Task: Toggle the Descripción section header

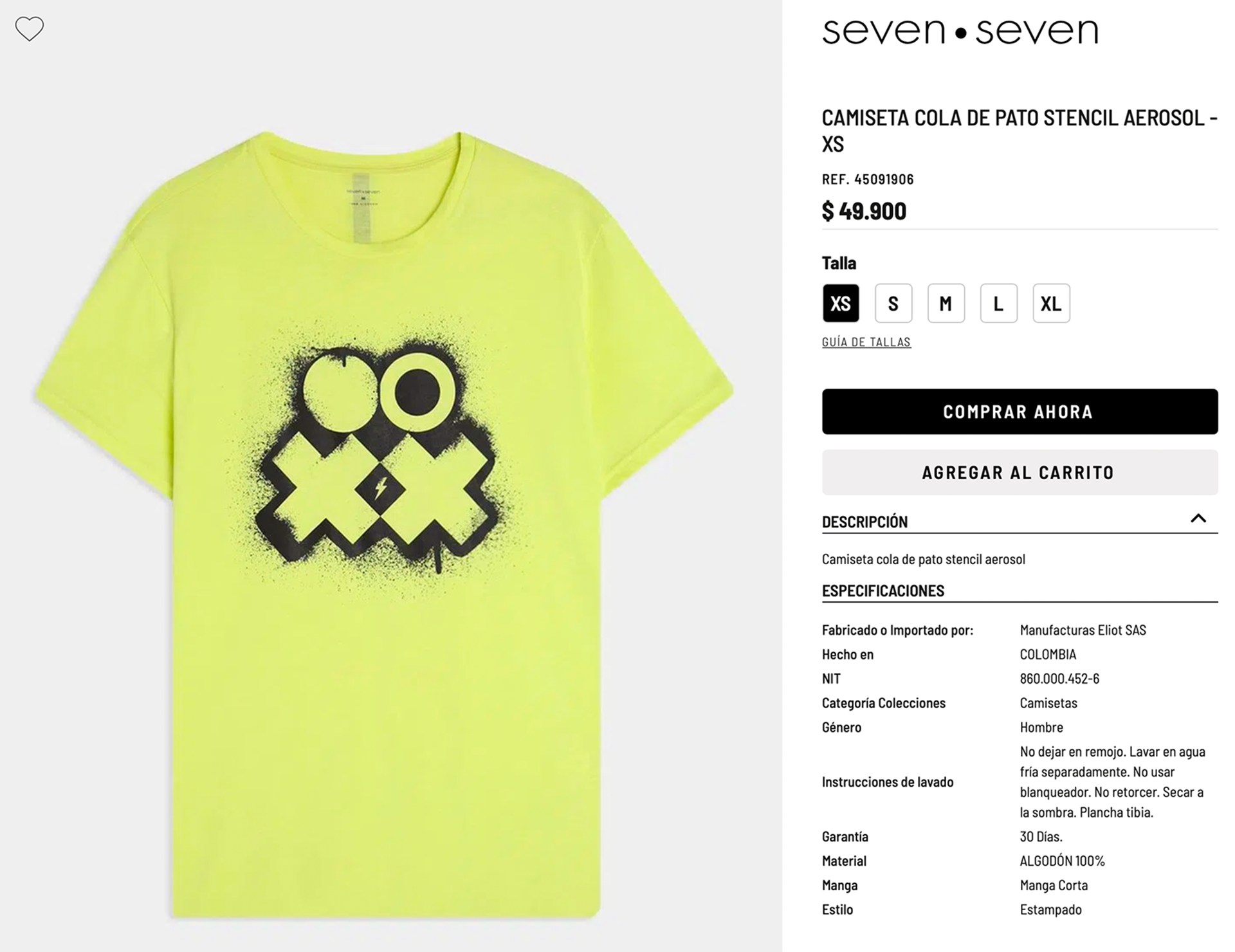Action: (1020, 521)
